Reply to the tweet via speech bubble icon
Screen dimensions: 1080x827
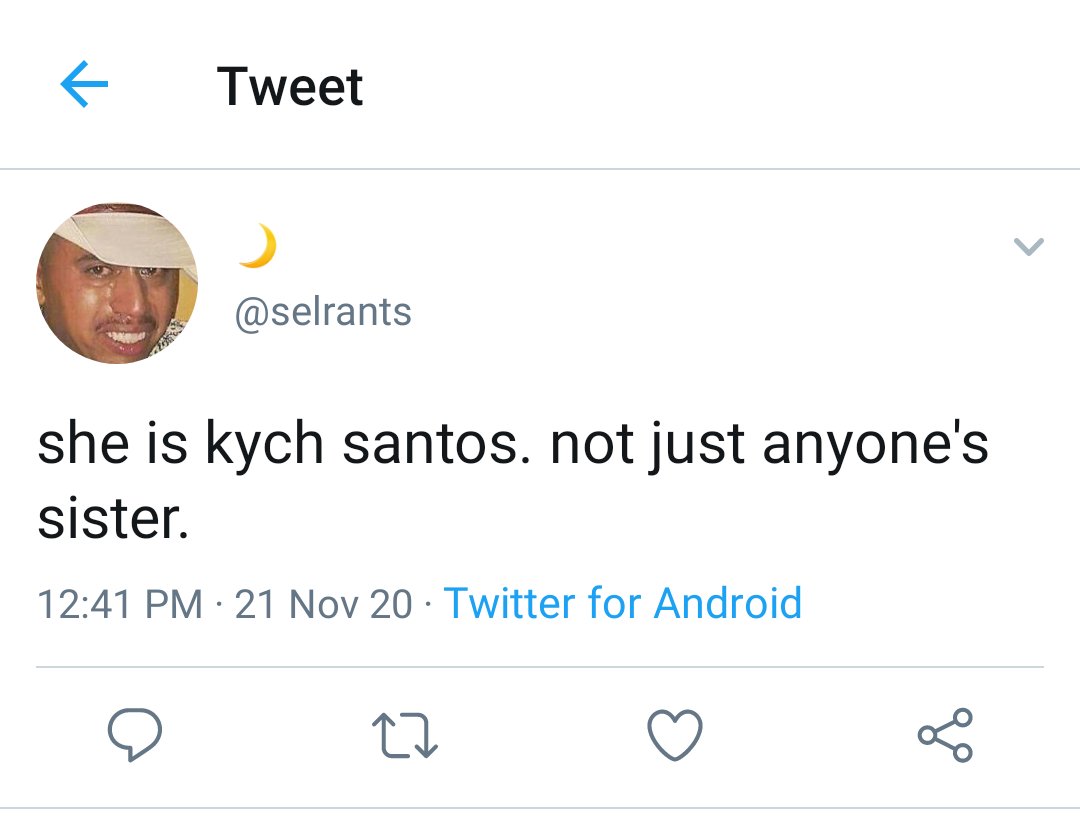point(135,734)
